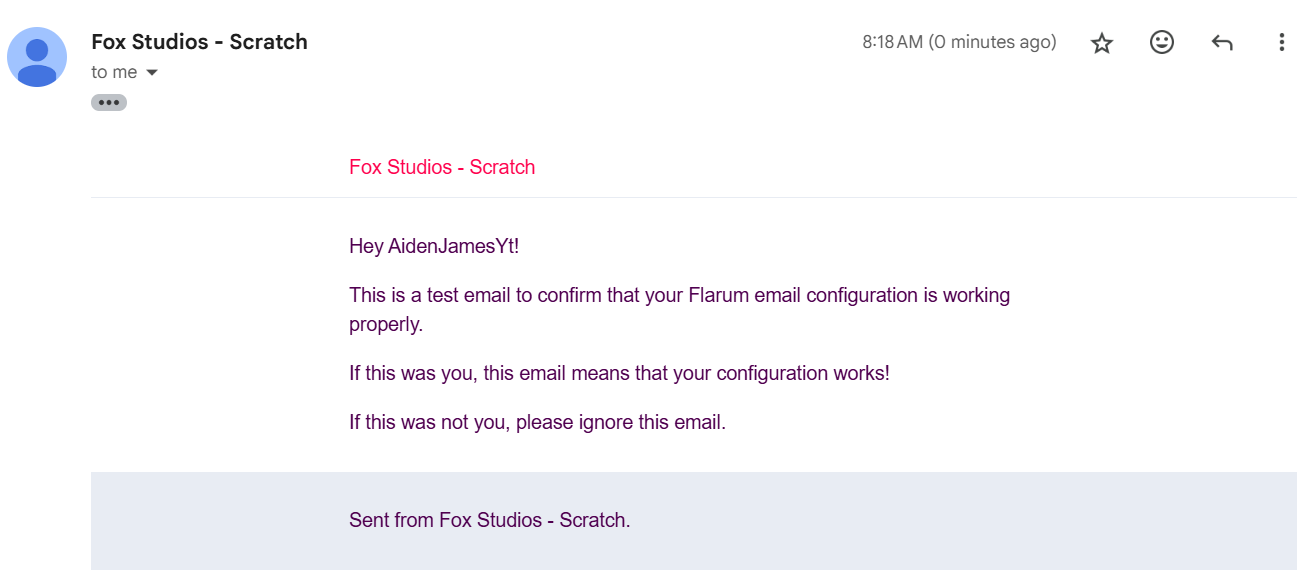1298x572 pixels.
Task: Click the Flarum email configuration paragraph
Action: point(680,310)
